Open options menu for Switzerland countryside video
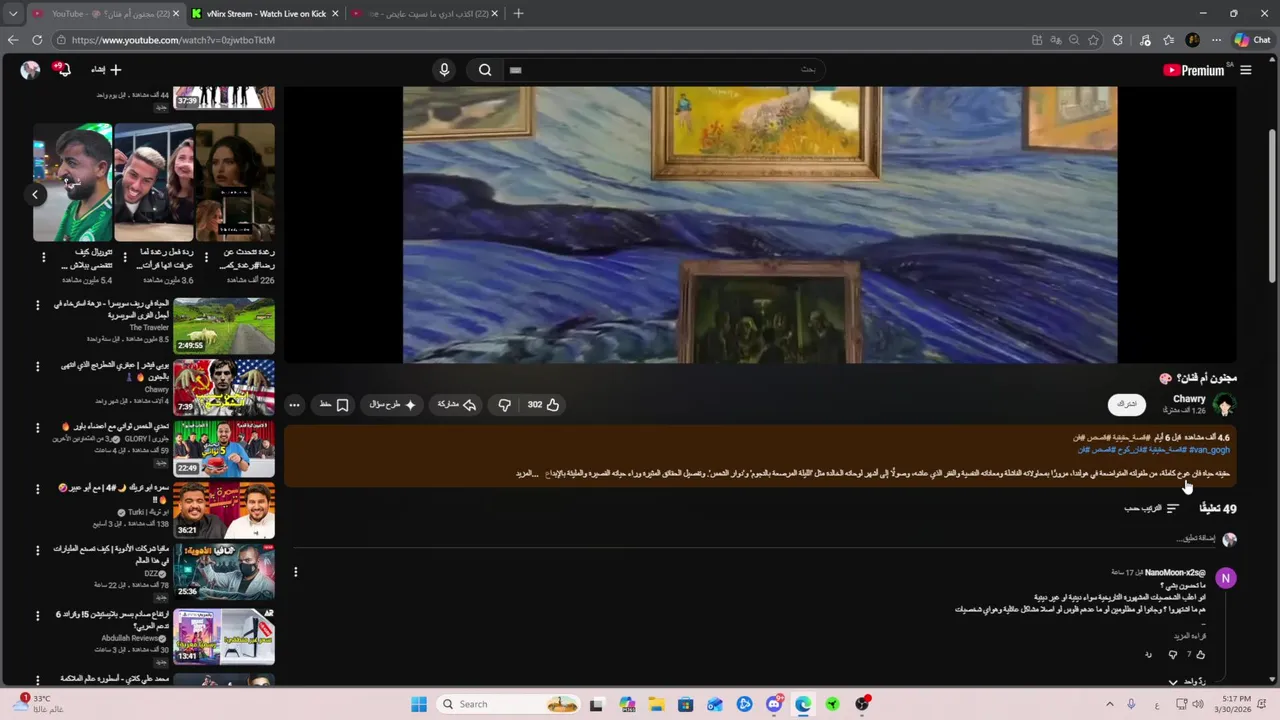Viewport: 1280px width, 720px height. tap(38, 305)
